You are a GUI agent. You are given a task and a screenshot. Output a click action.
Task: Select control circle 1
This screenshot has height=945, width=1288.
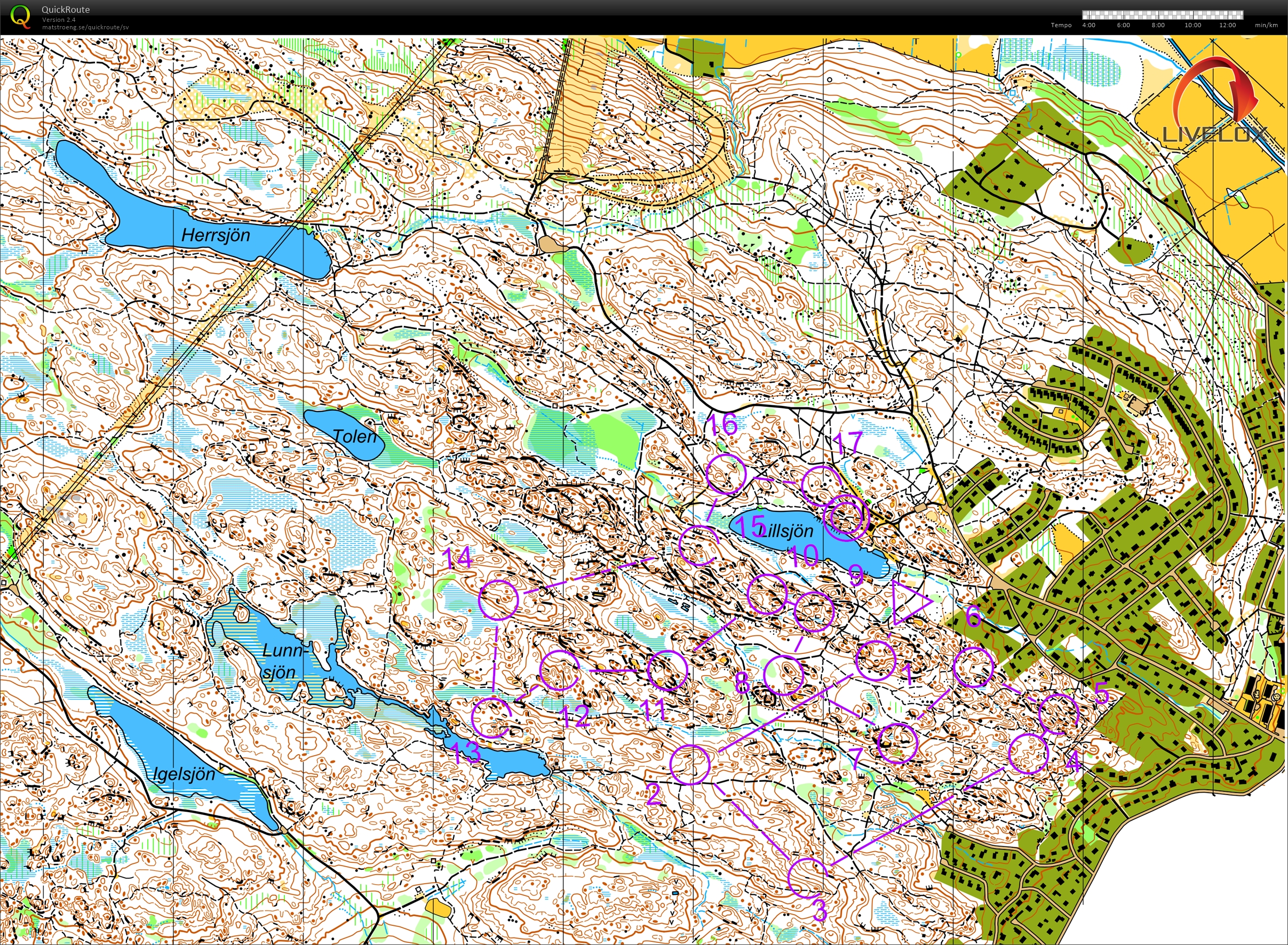[x=875, y=661]
